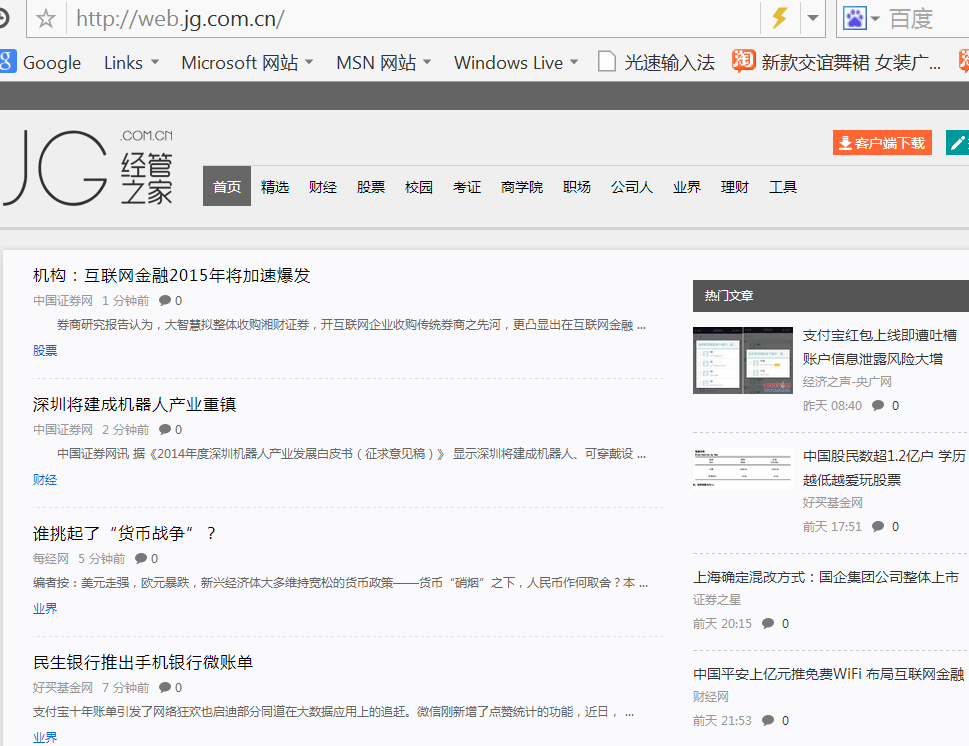This screenshot has width=969, height=746.
Task: Click the lightning bolt speed mode icon
Action: click(x=780, y=18)
